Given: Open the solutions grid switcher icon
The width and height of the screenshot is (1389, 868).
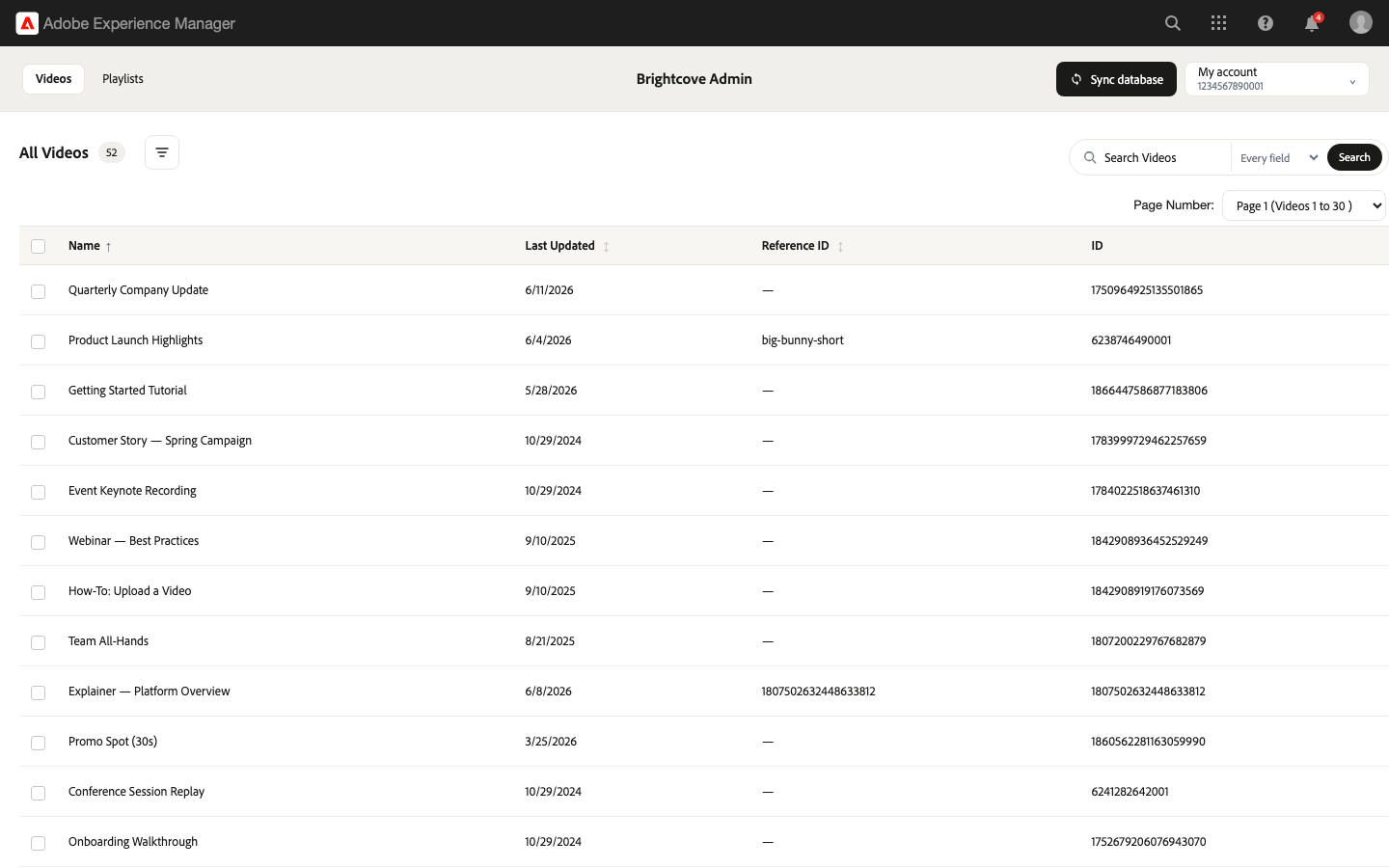Looking at the screenshot, I should pyautogui.click(x=1219, y=23).
